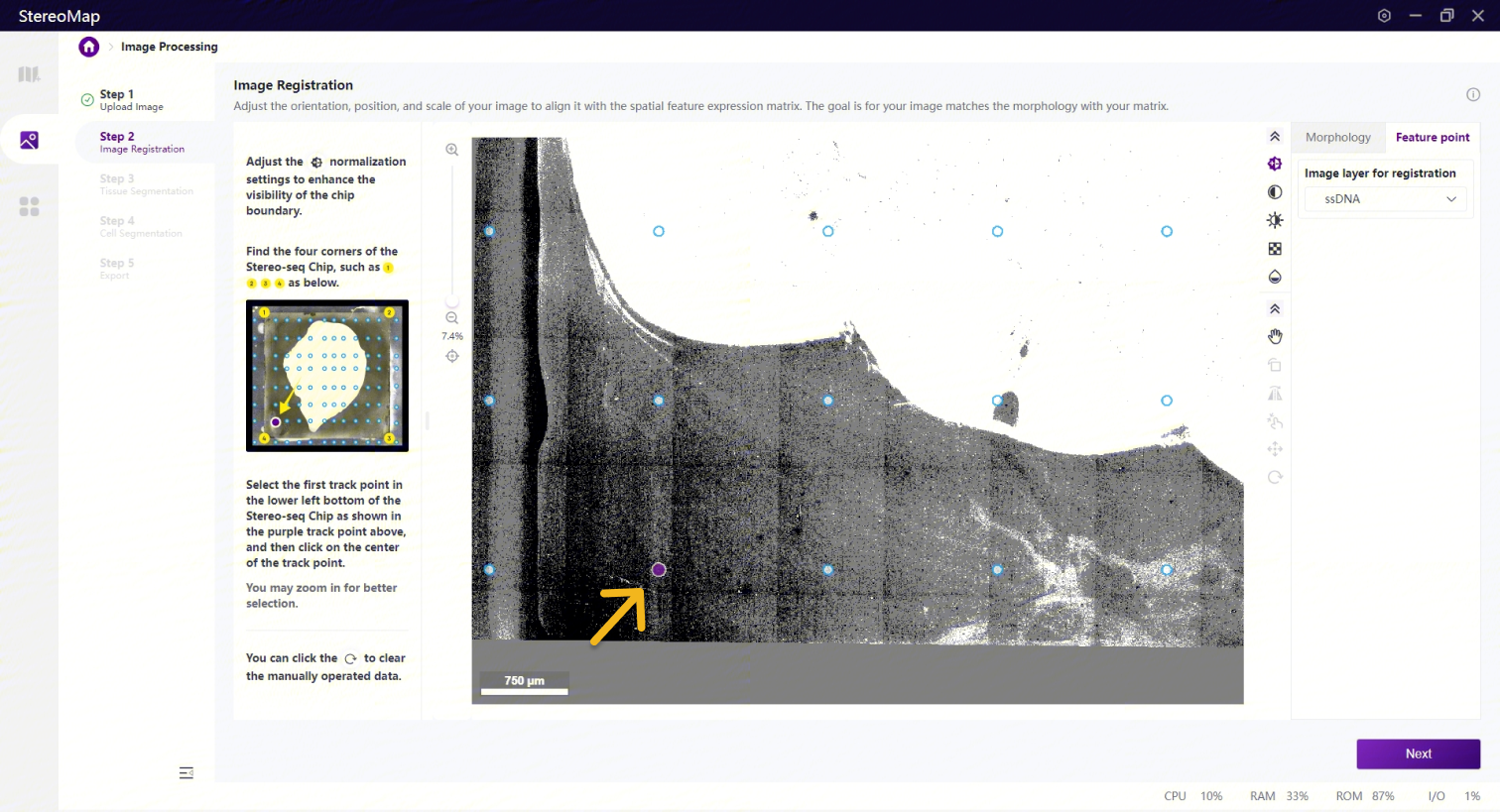Click the normalization icon in the toolbar

[1275, 164]
